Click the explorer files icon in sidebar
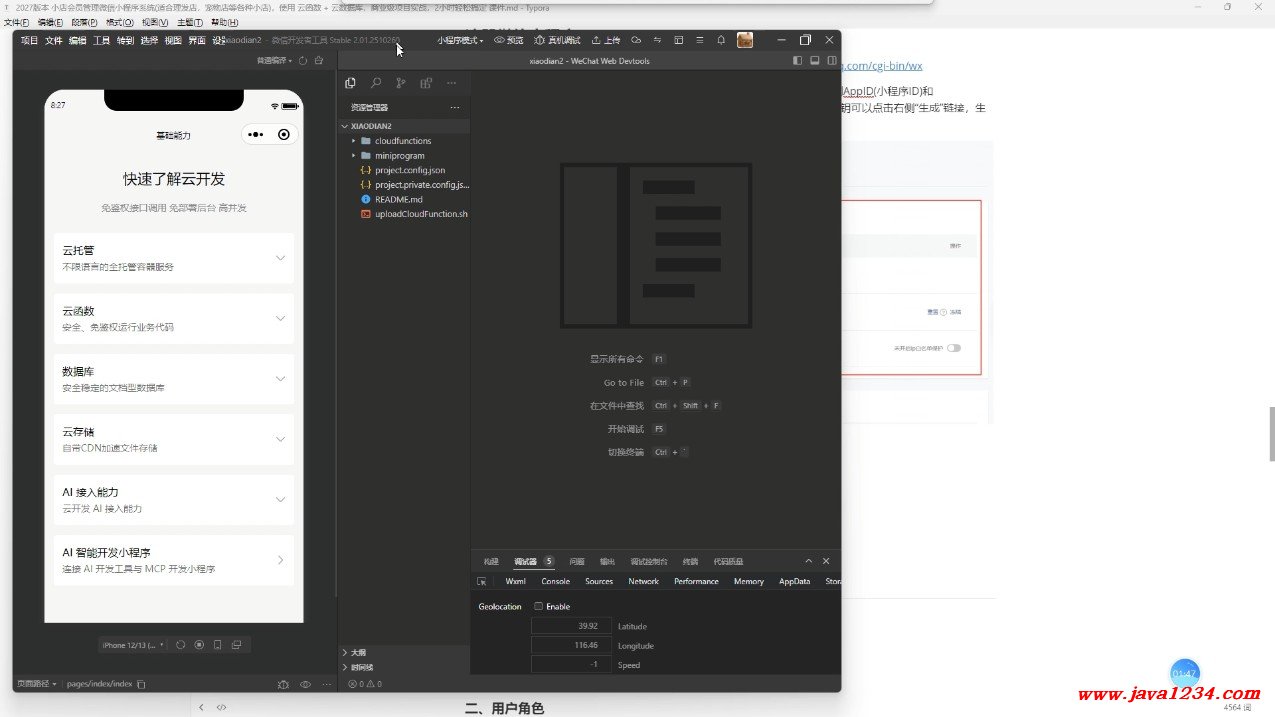 (x=350, y=84)
